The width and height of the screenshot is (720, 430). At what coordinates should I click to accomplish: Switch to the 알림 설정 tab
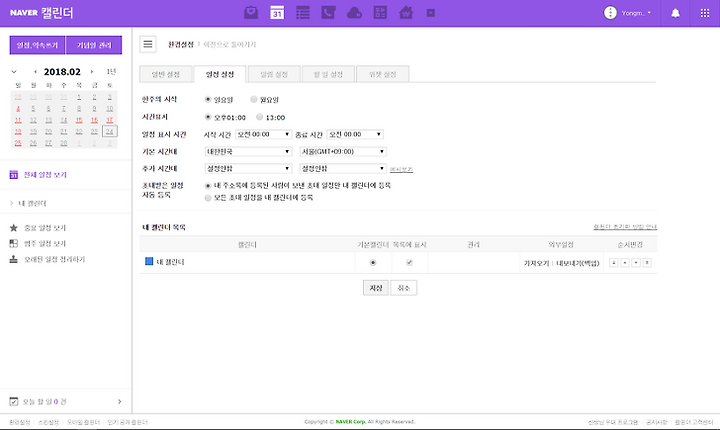coord(274,74)
